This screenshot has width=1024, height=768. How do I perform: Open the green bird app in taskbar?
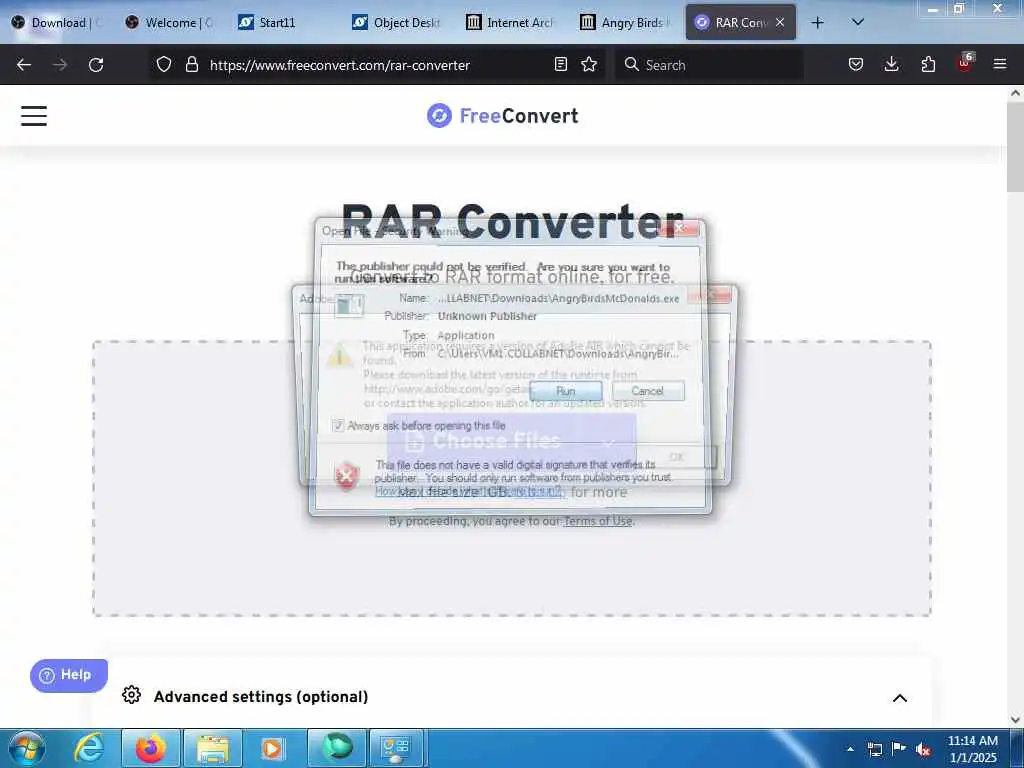coord(337,748)
